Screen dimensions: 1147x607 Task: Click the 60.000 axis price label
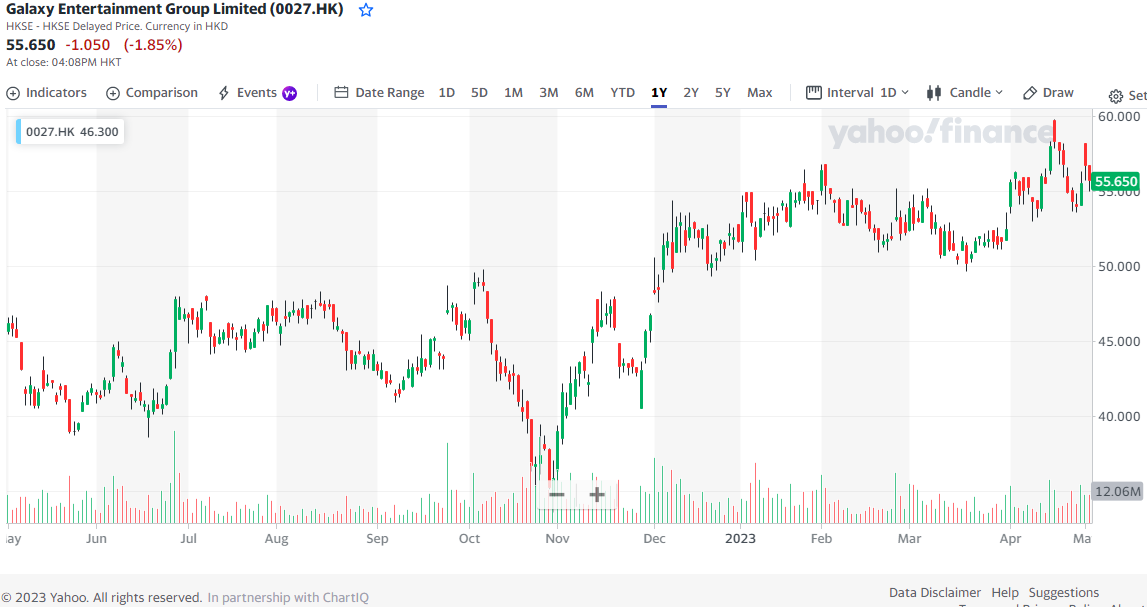point(1118,116)
